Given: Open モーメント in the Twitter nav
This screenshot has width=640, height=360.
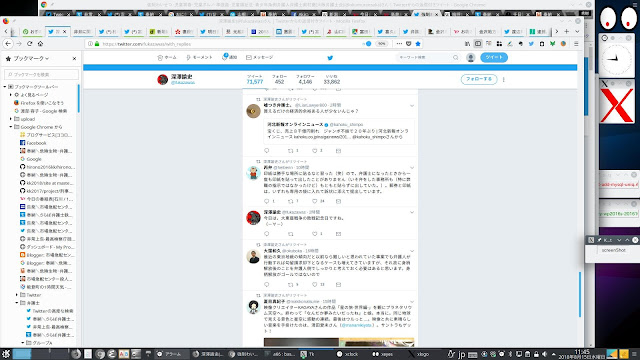Looking at the screenshot, I should pos(199,58).
